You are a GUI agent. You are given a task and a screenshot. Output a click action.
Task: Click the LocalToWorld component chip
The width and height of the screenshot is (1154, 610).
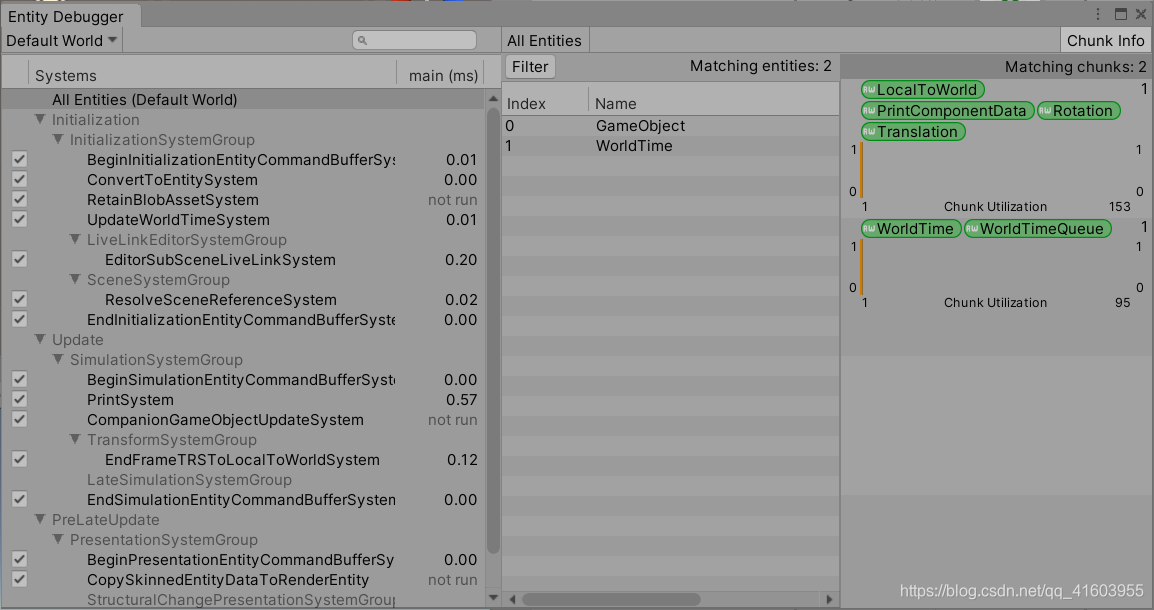[921, 89]
